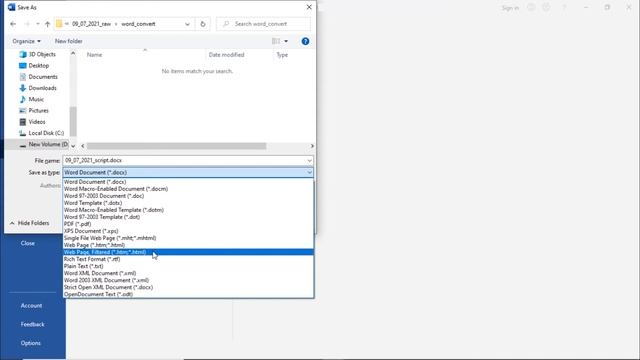Image resolution: width=640 pixels, height=360 pixels.
Task: Choose PDF (*.pdf) file type
Action: click(188, 224)
